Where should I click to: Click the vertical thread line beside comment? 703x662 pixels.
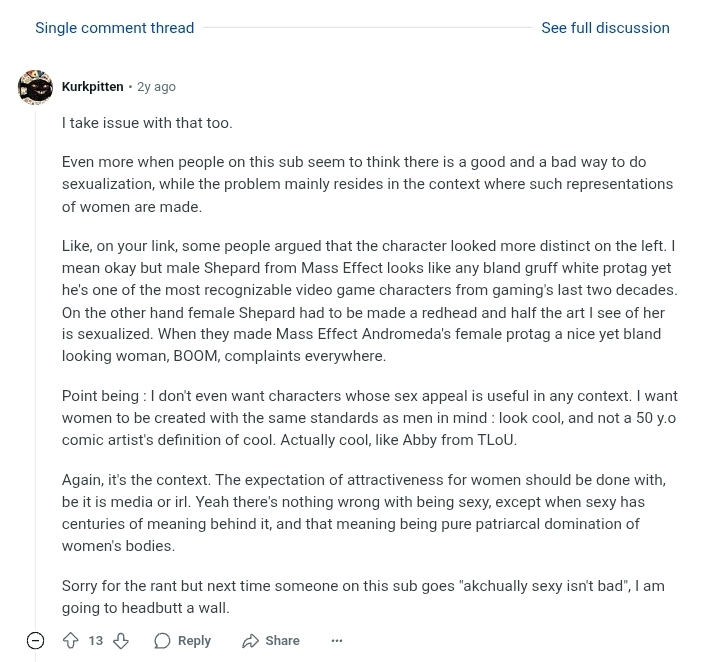[35, 368]
